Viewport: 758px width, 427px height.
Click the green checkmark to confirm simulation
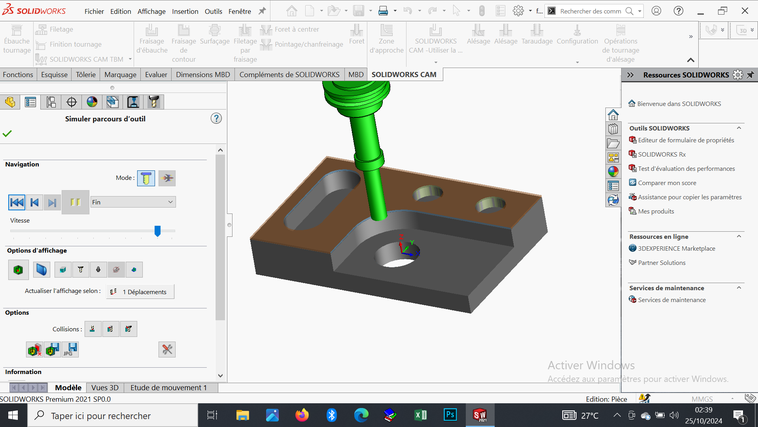pos(8,133)
